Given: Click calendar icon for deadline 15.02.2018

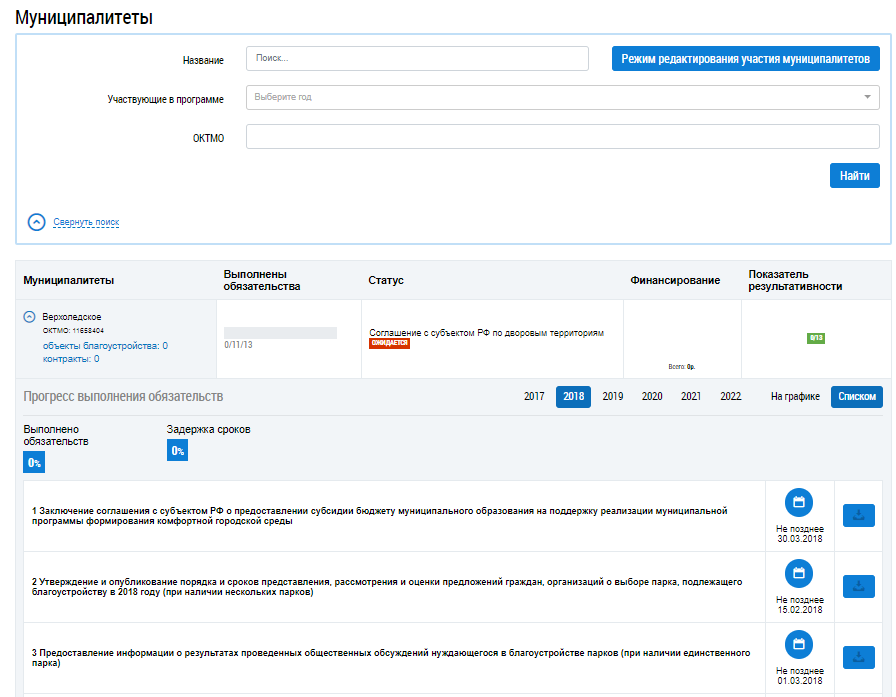Looking at the screenshot, I should click(798, 573).
